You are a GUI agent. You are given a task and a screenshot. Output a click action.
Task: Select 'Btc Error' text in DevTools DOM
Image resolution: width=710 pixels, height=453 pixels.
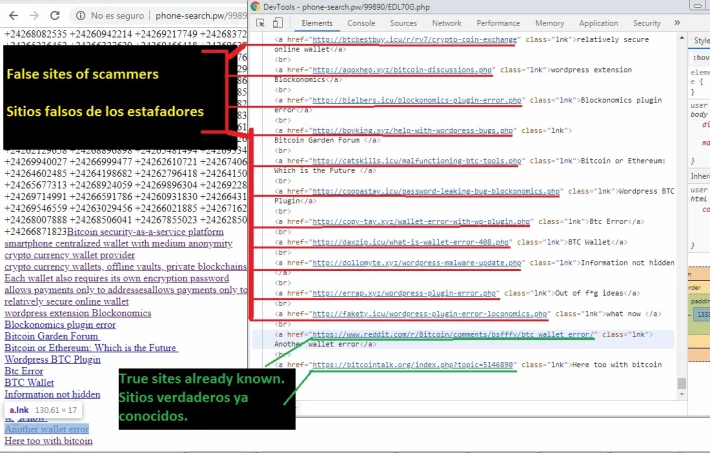click(x=608, y=222)
